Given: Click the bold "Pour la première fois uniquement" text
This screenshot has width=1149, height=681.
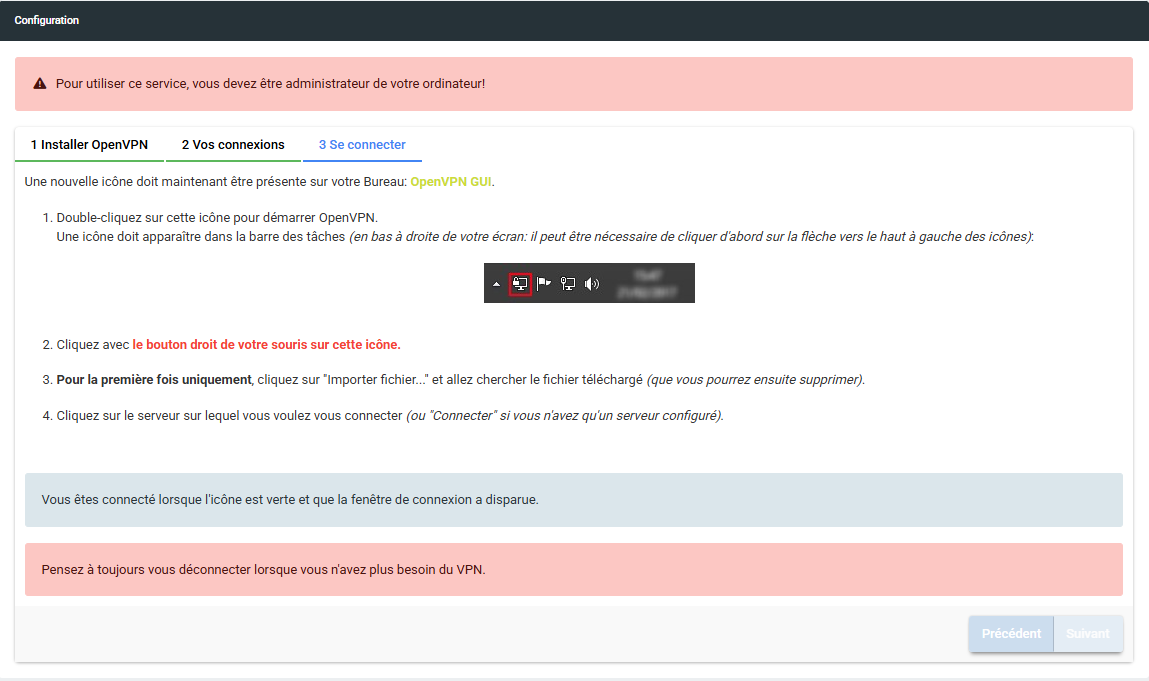Looking at the screenshot, I should tap(155, 380).
